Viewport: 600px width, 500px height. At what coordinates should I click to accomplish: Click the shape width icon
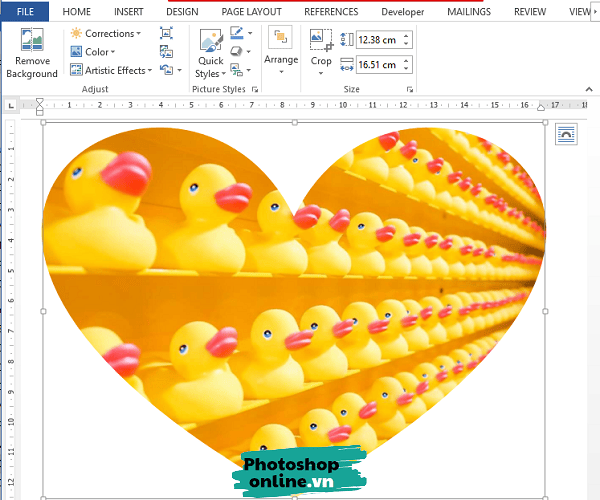point(347,64)
